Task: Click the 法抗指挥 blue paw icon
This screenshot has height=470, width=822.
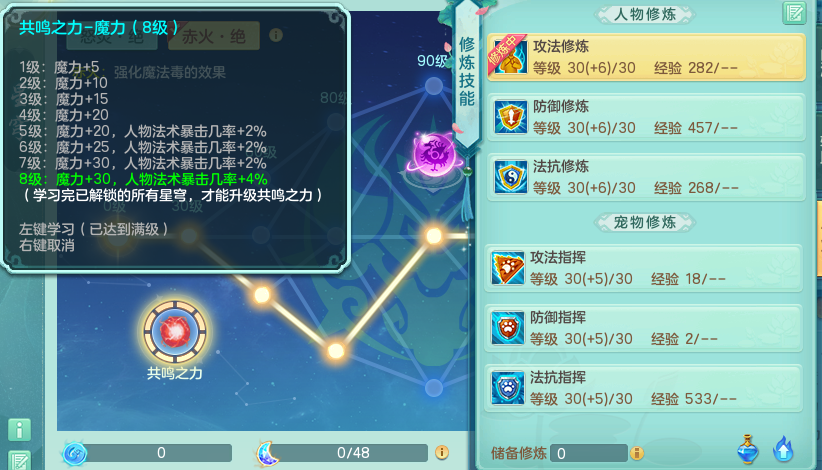Action: tap(507, 388)
